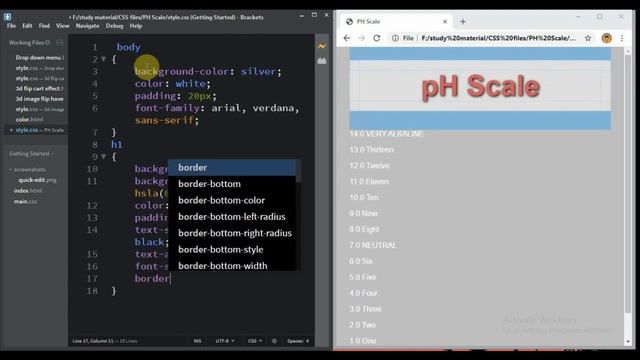Open the CSS language mode dropdown

click(x=255, y=341)
